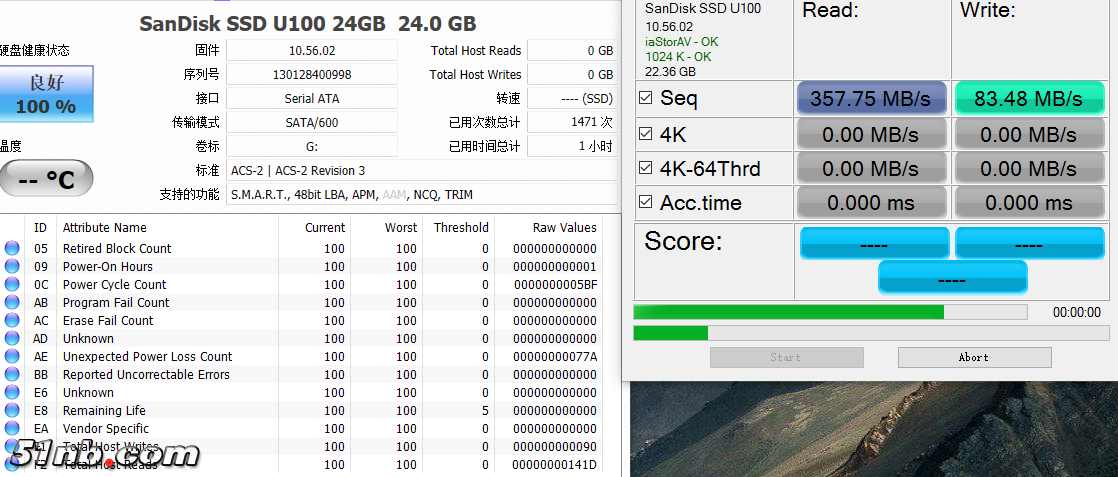Click status orb for Unexpected Power Loss Count
The image size is (1118, 477).
(12, 357)
